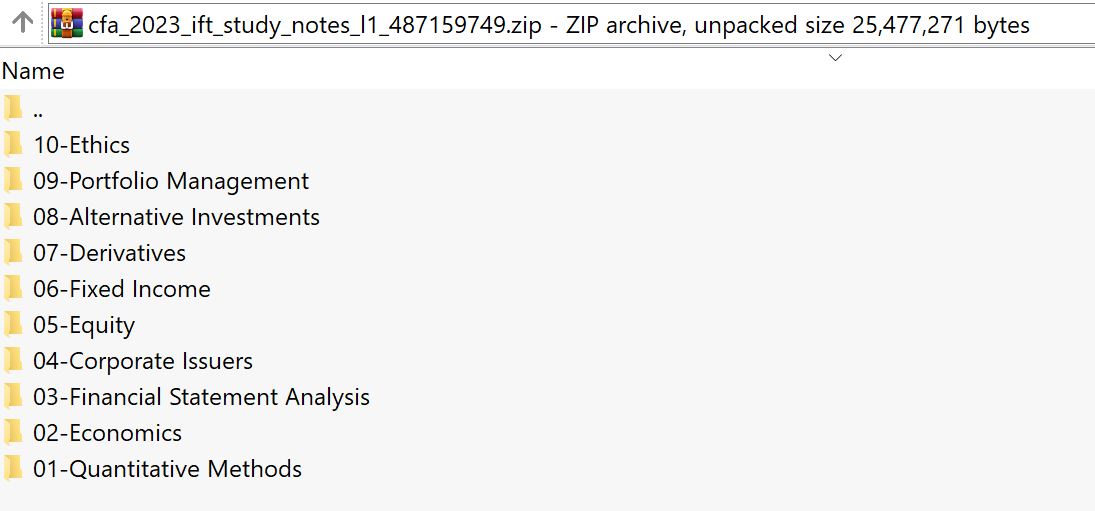Click the 08-Alternative Investments folder icon
1095x511 pixels.
coord(14,217)
